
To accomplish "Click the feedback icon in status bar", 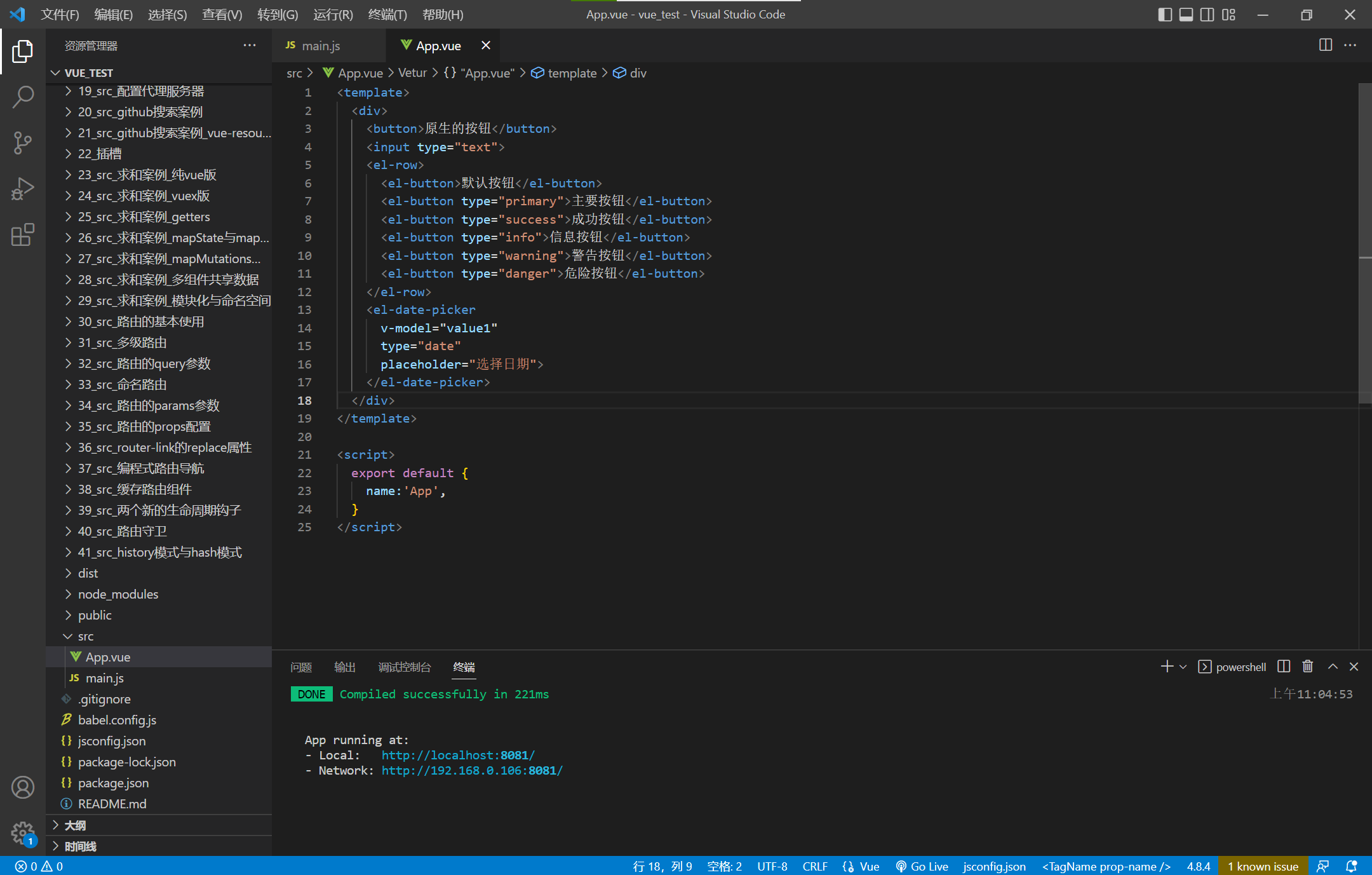I will tap(1323, 866).
